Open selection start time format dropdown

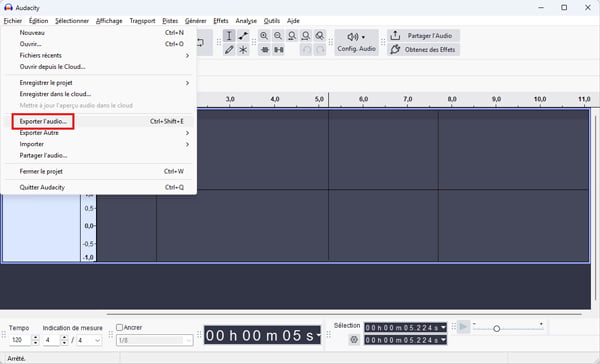coord(443,328)
